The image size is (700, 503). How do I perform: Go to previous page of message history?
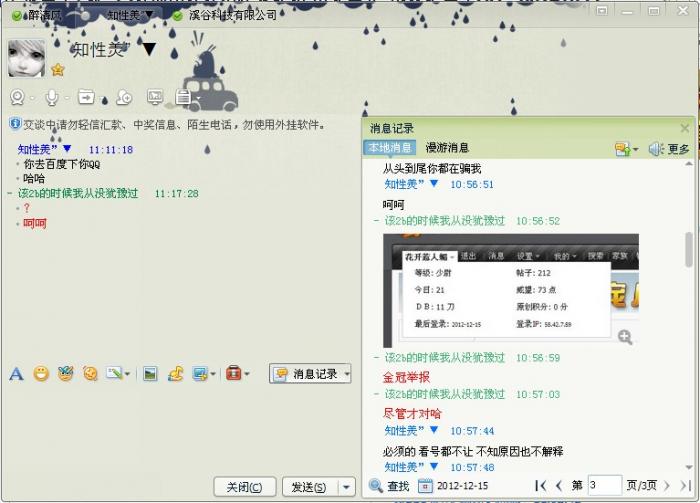pos(559,486)
